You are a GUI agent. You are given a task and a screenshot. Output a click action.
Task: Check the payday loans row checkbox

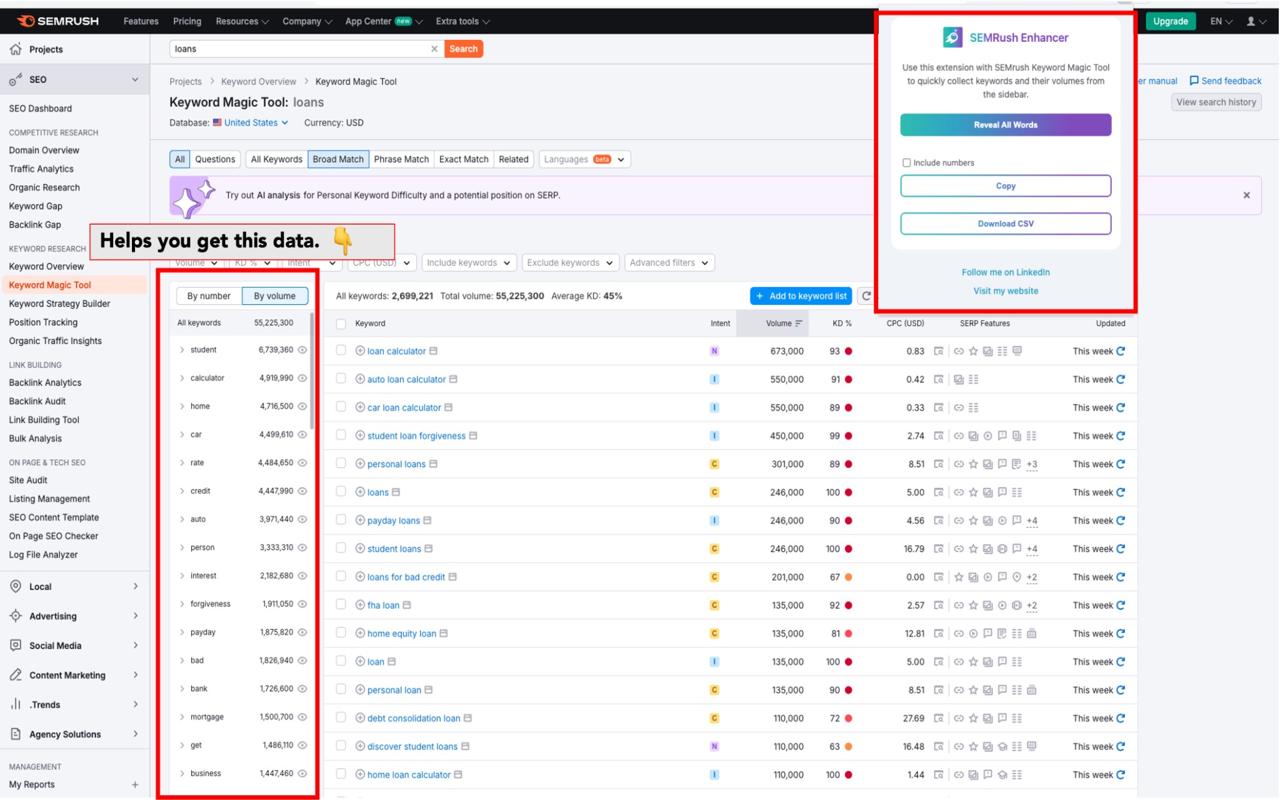pos(341,520)
